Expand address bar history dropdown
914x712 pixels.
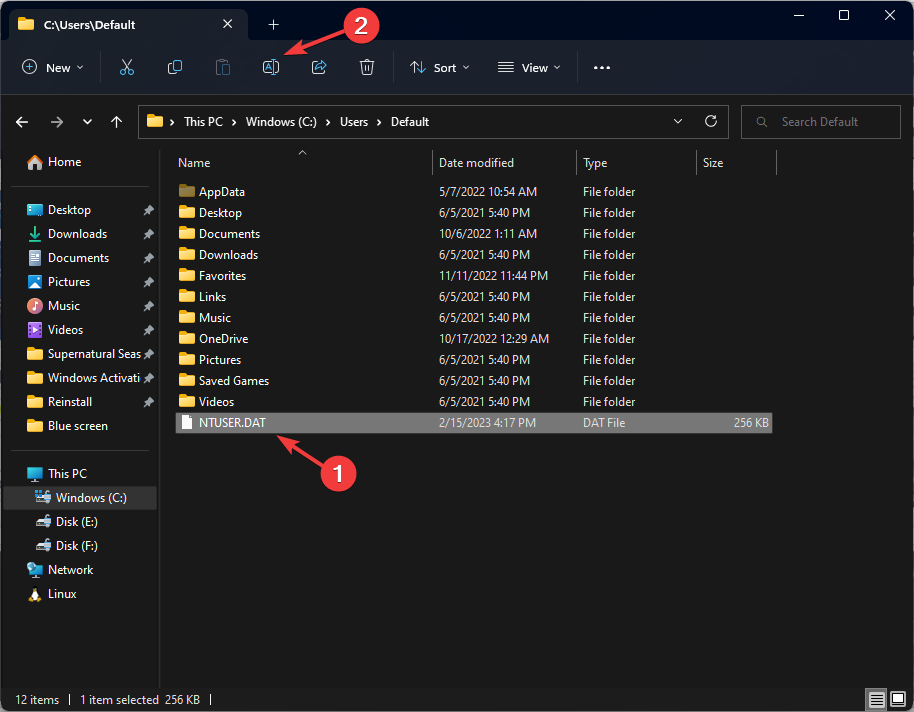pos(678,121)
